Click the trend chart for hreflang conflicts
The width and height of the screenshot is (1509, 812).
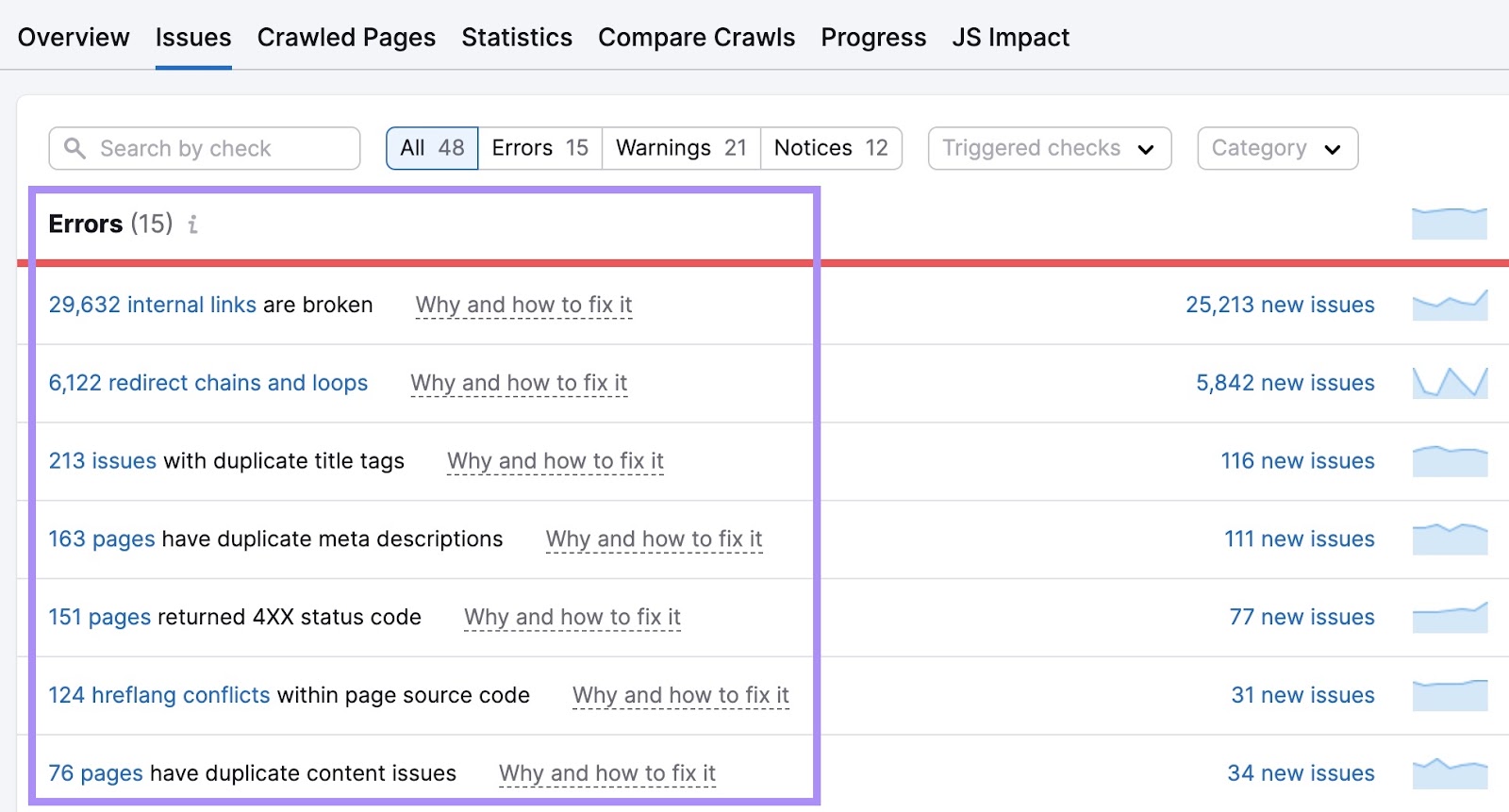click(1450, 695)
